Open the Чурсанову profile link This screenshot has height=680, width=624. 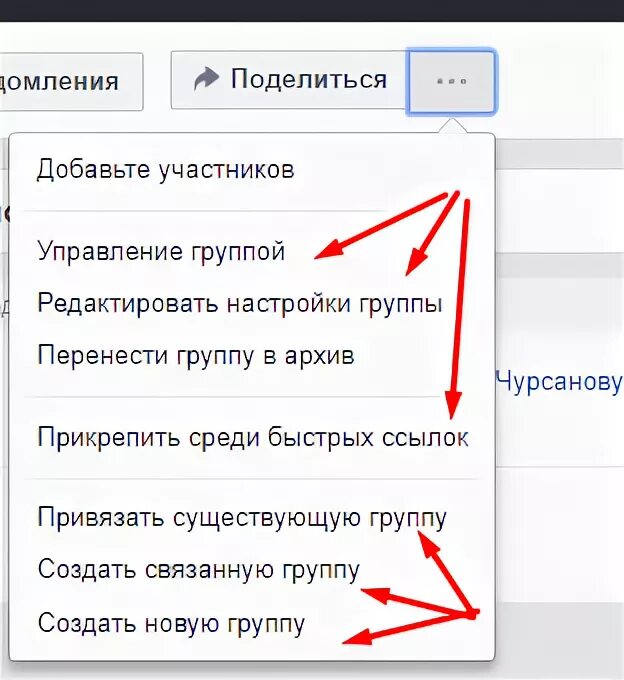pos(559,382)
